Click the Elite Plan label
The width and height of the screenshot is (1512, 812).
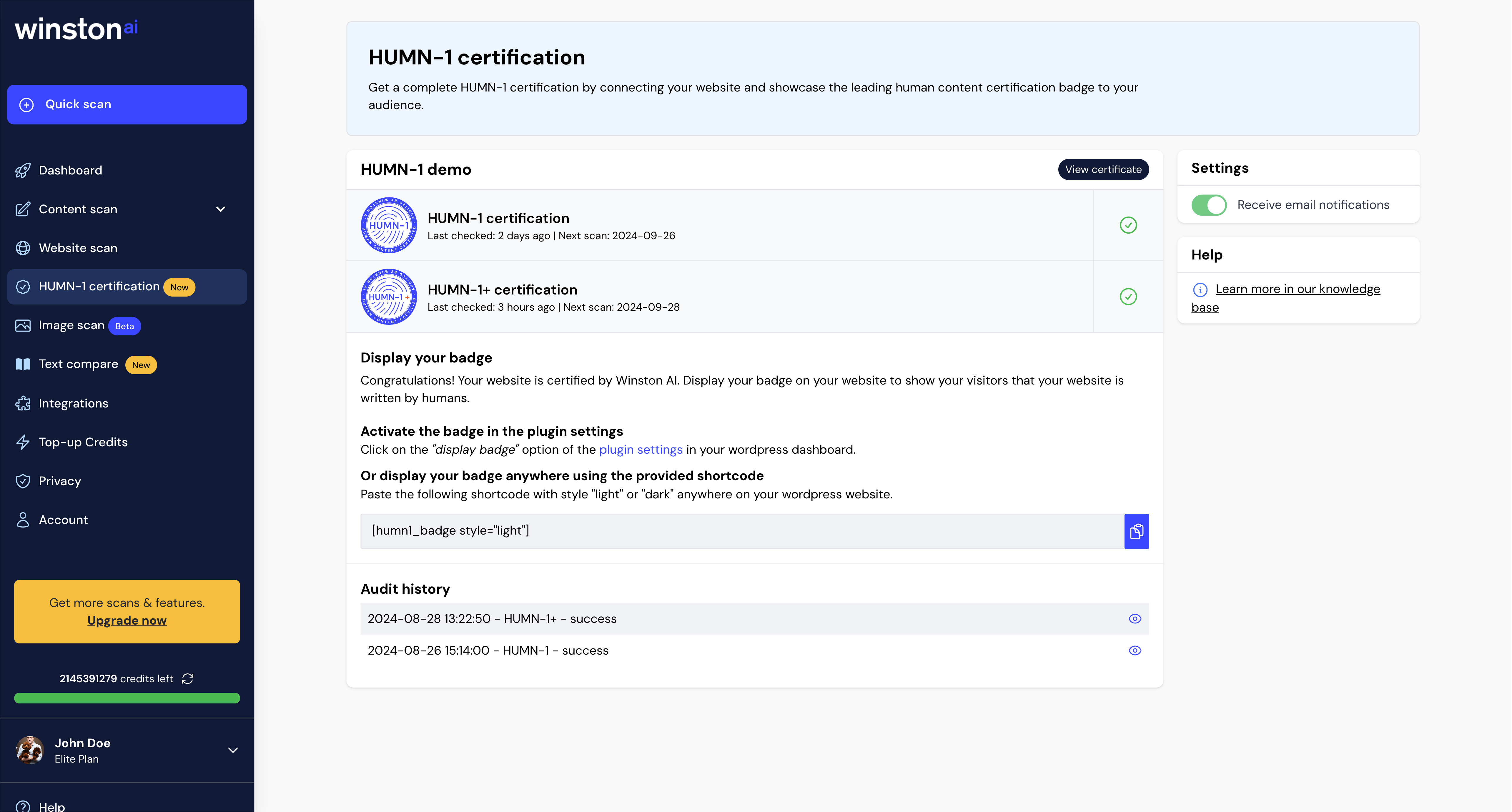pyautogui.click(x=77, y=759)
